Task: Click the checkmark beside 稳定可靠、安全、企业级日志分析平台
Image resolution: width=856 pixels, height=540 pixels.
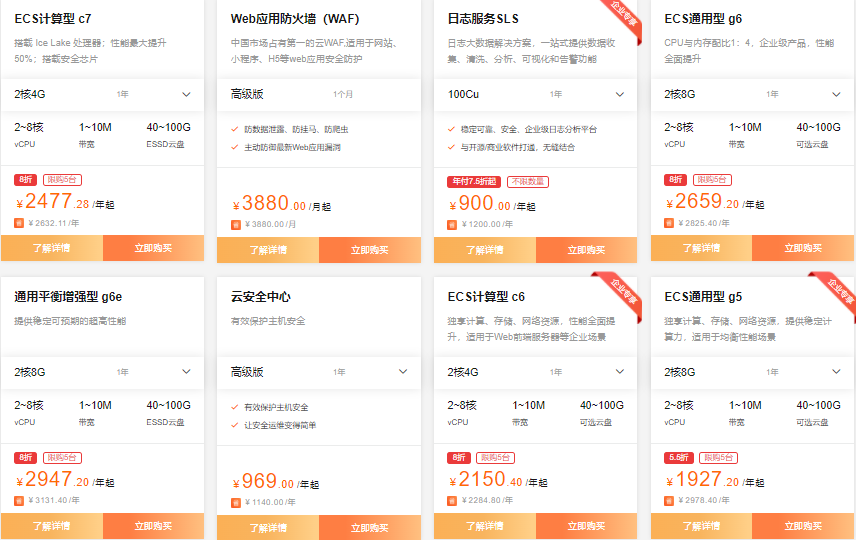Action: 451,129
